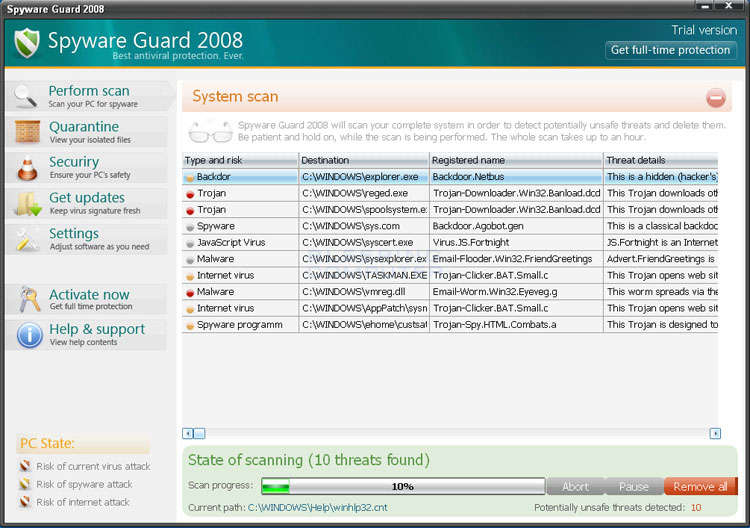750x528 pixels.
Task: Go to the Security section
Action: [86, 167]
